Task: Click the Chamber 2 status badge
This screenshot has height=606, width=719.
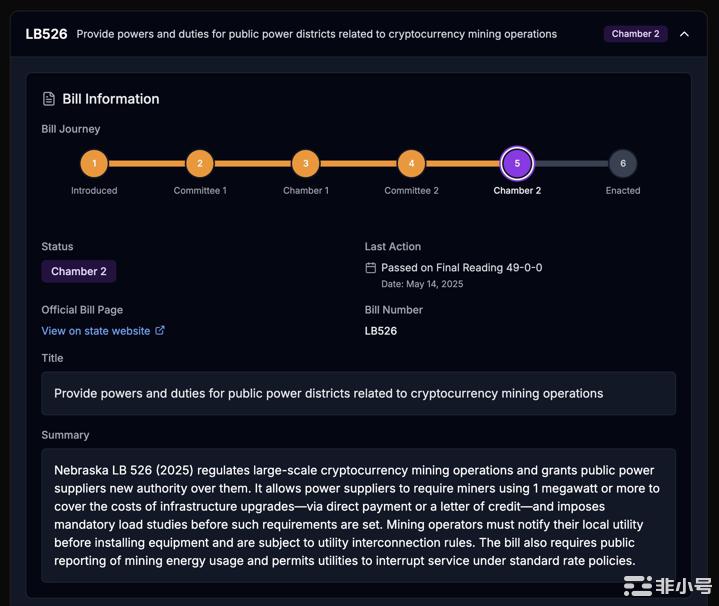Action: (x=78, y=271)
